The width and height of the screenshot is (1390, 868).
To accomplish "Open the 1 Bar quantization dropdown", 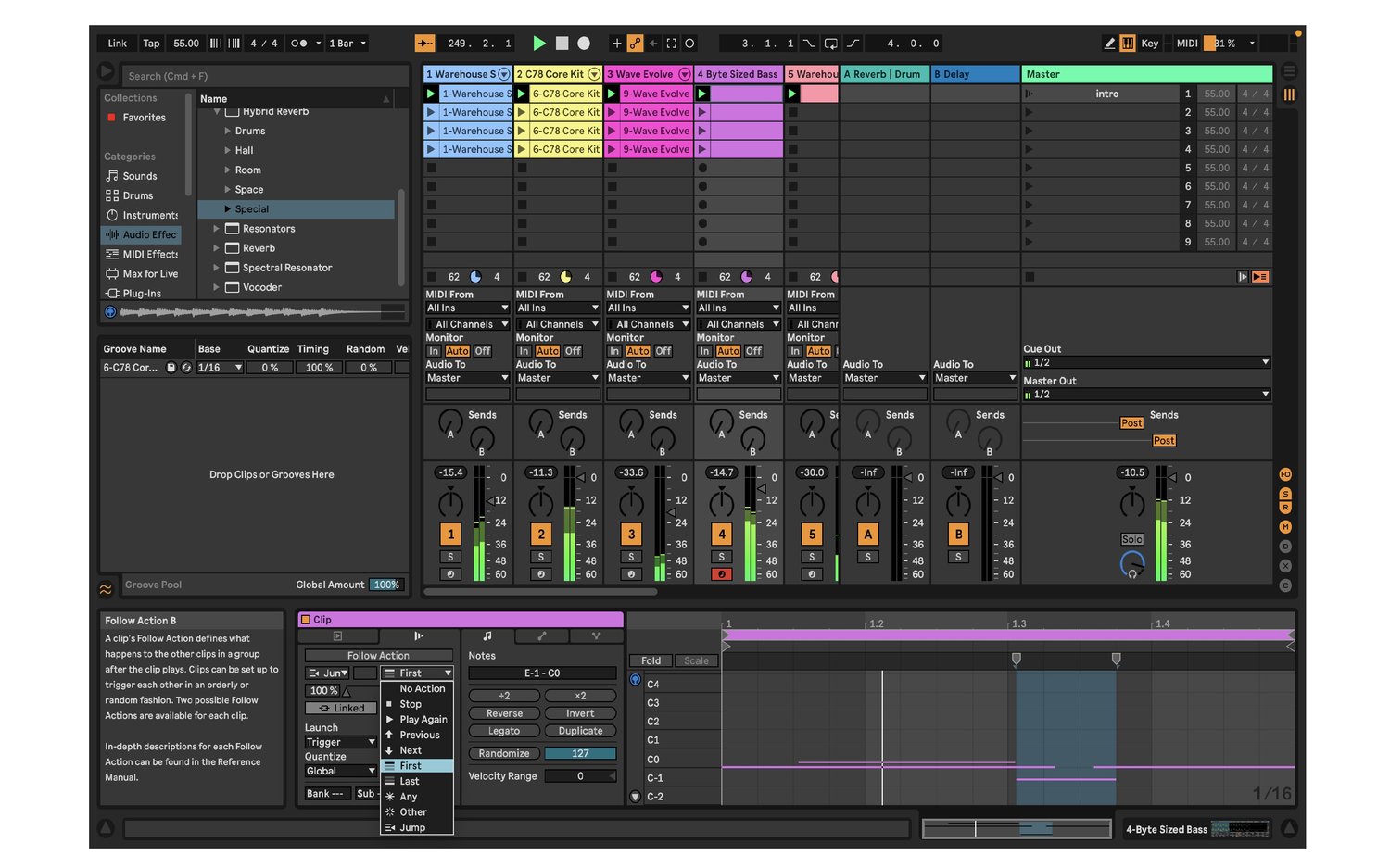I will (347, 44).
